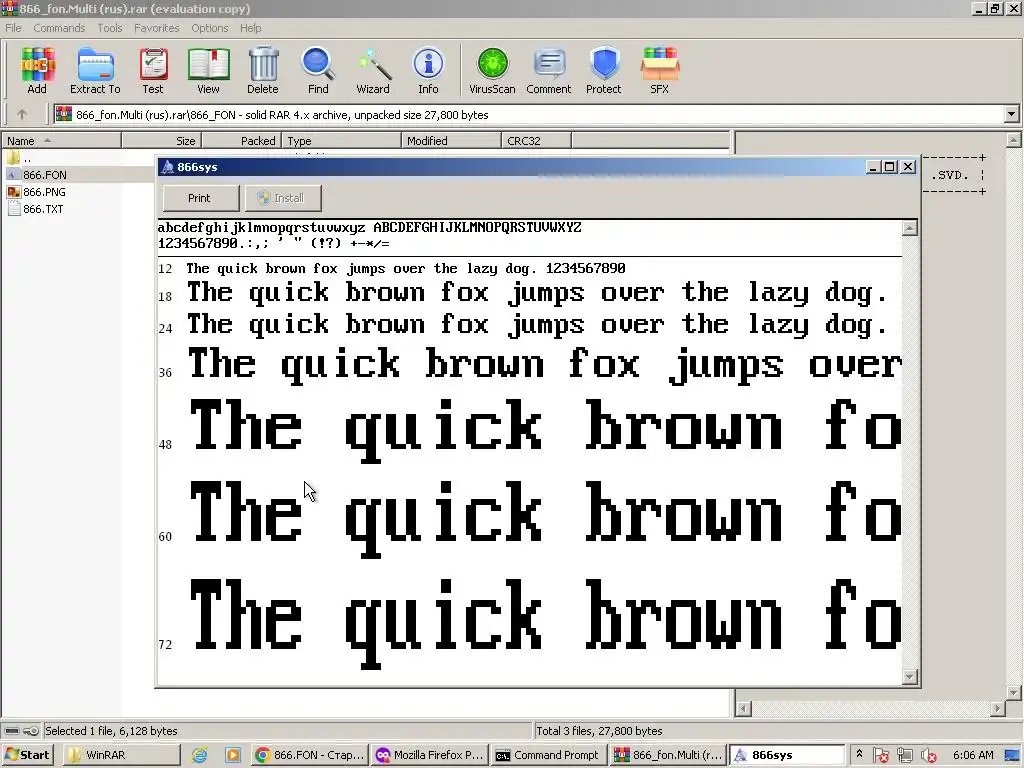
Task: Select the 866.FON file
Action: tap(37, 175)
